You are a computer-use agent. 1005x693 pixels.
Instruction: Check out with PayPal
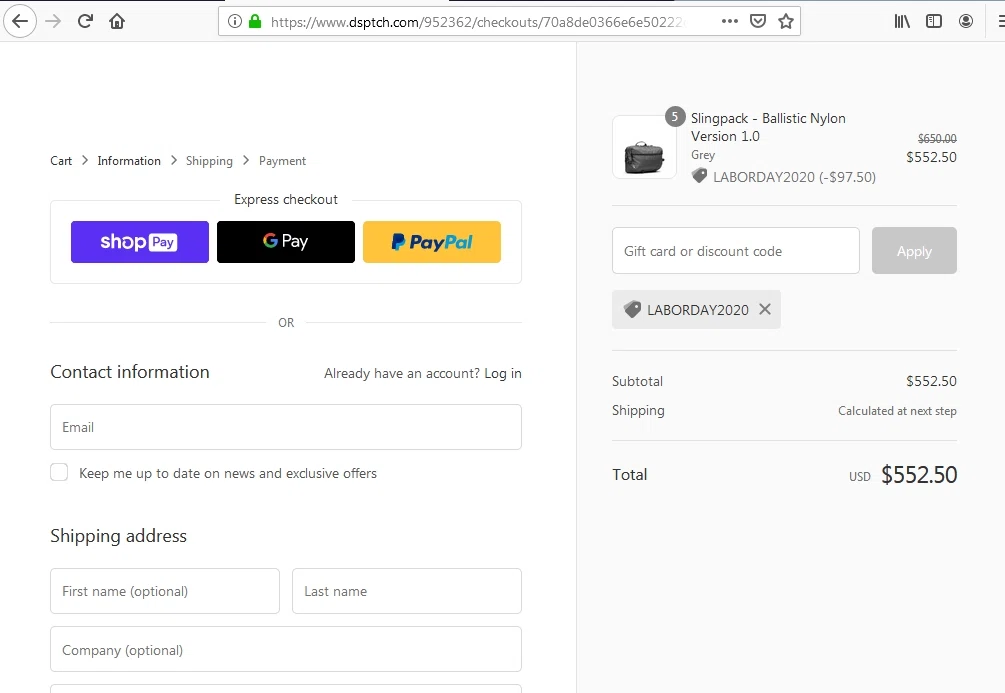click(432, 242)
